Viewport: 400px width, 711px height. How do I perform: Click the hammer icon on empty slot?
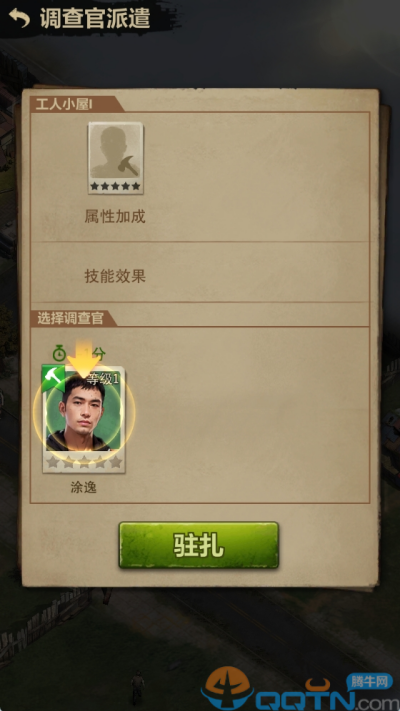[128, 166]
